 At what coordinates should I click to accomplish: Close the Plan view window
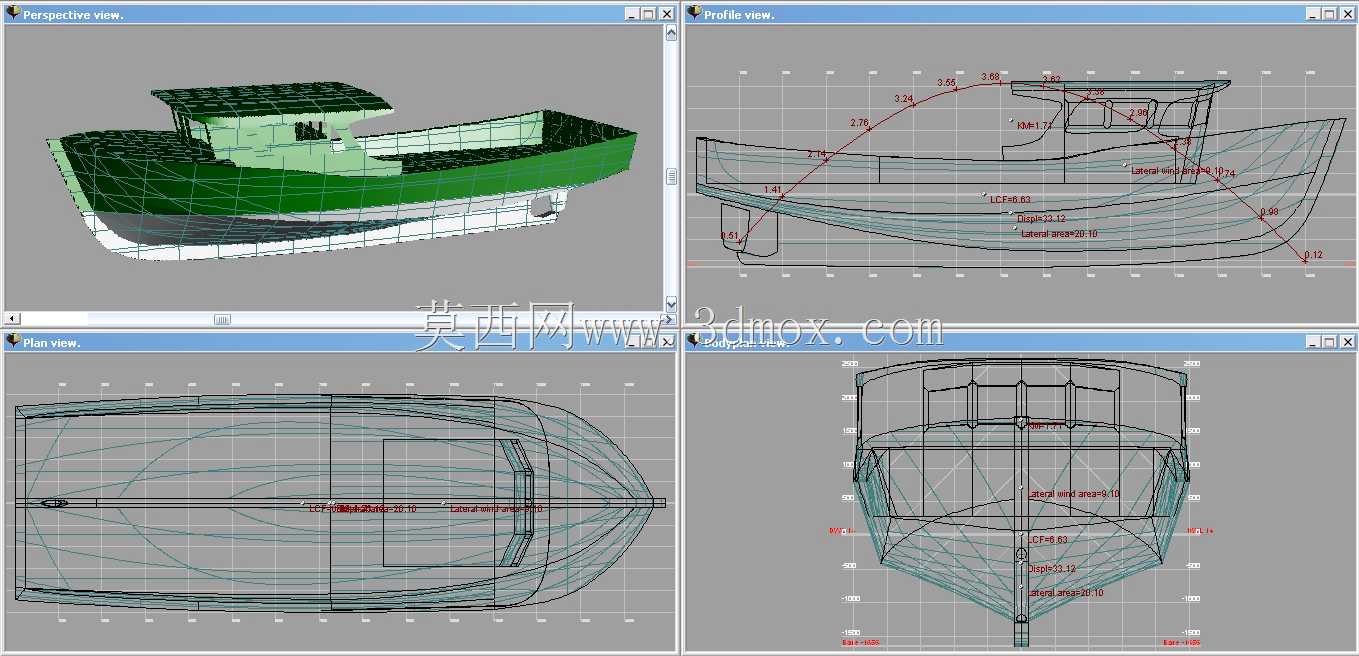point(666,342)
